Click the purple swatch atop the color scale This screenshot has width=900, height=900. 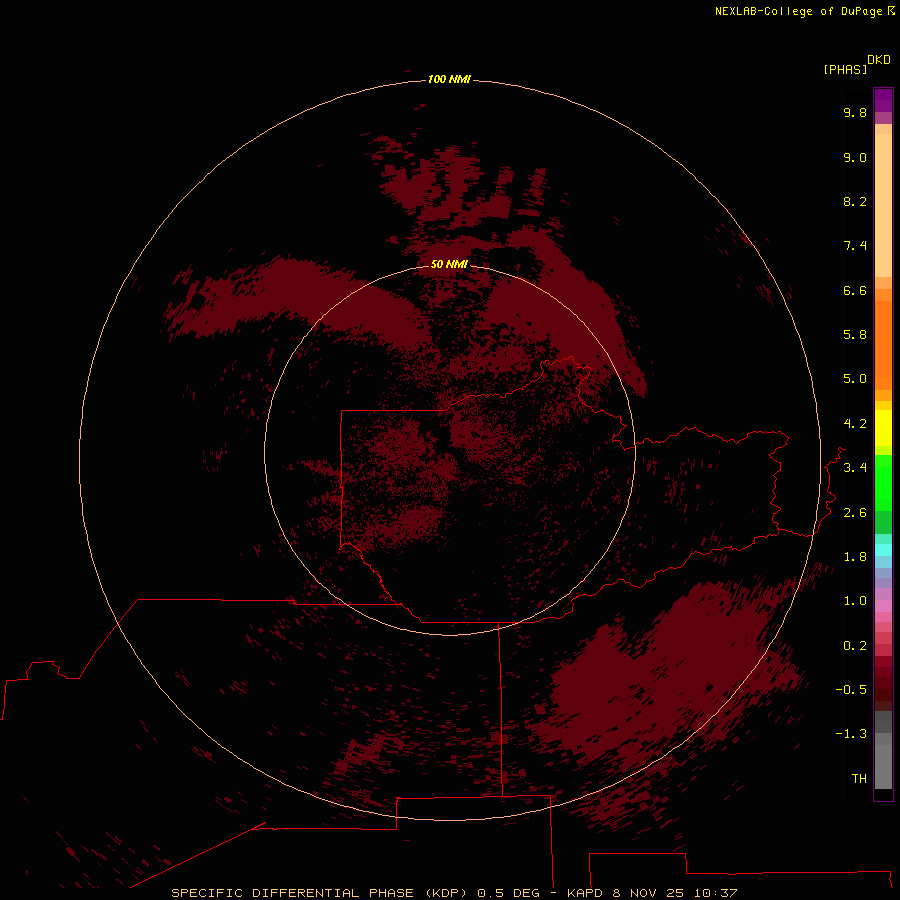tap(883, 100)
